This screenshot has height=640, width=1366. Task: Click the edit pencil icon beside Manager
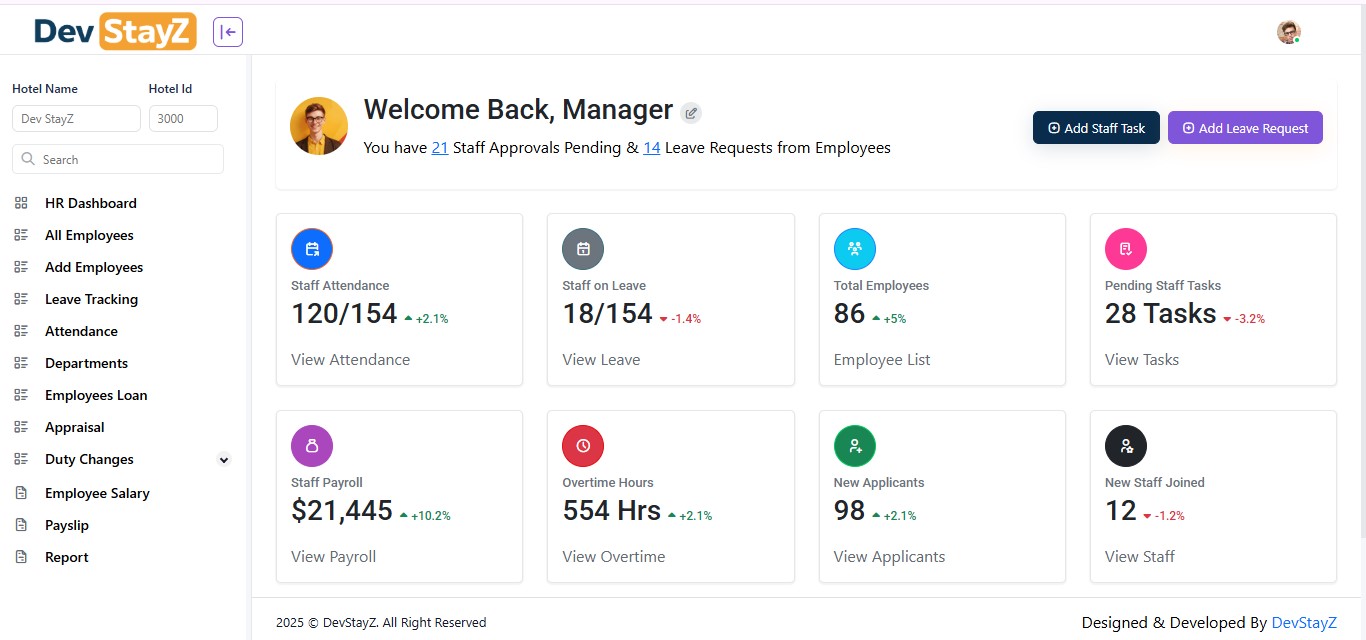[x=691, y=113]
